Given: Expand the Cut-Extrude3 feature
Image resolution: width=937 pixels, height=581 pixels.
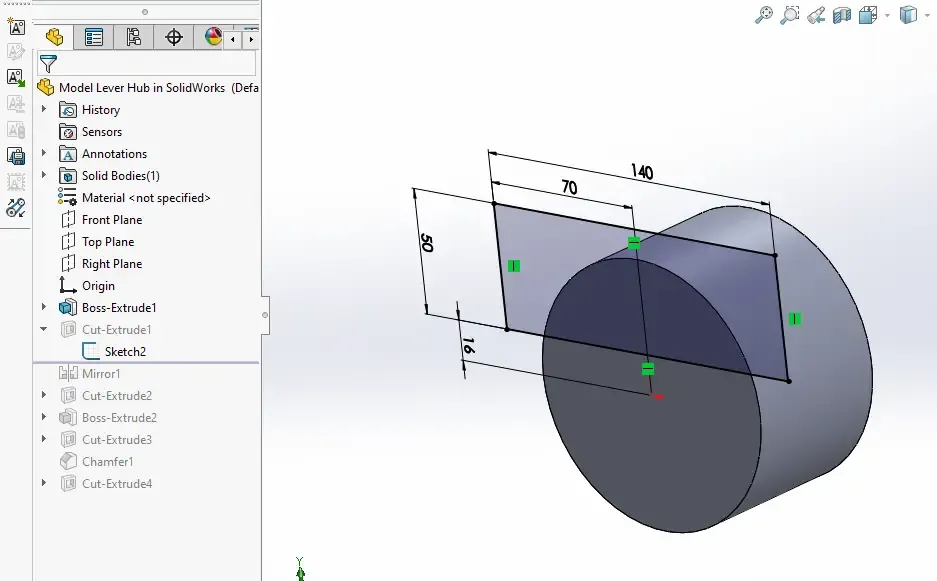Looking at the screenshot, I should (x=44, y=439).
